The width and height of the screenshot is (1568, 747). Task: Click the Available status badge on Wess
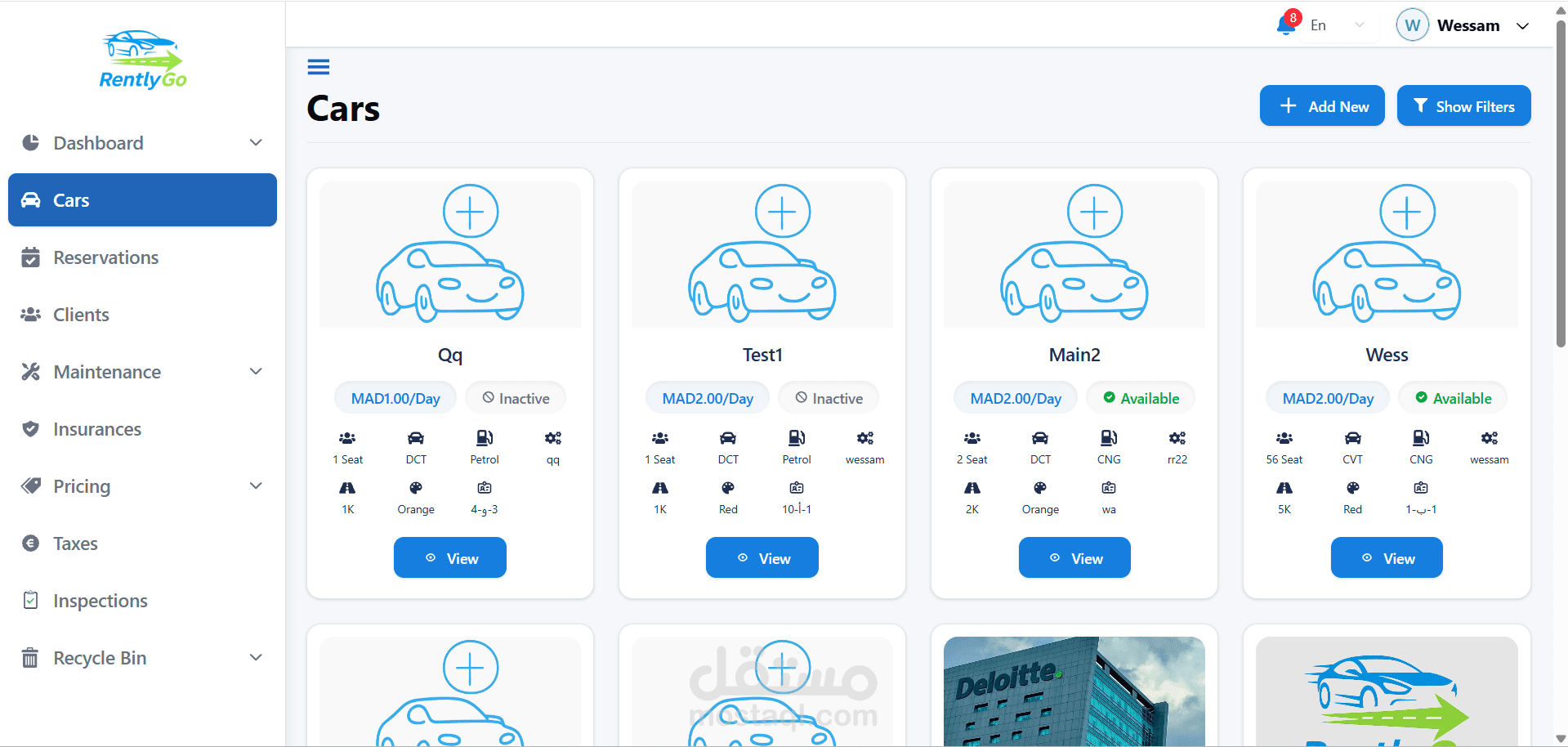tap(1453, 398)
